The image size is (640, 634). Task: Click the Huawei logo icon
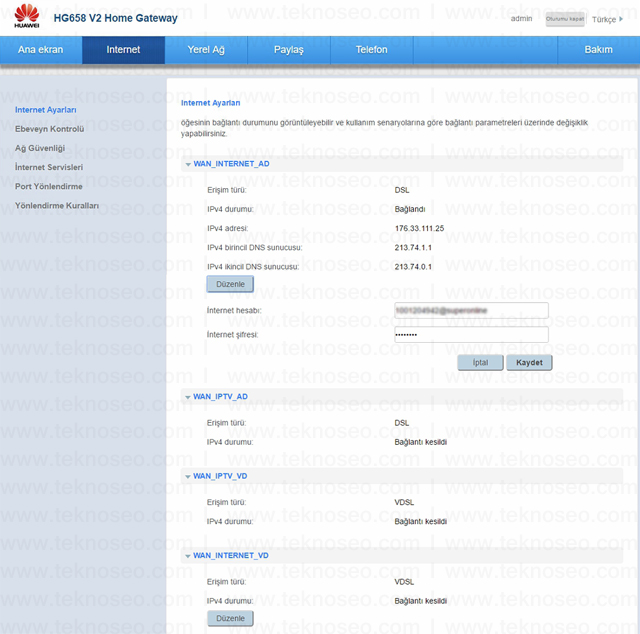(x=27, y=16)
